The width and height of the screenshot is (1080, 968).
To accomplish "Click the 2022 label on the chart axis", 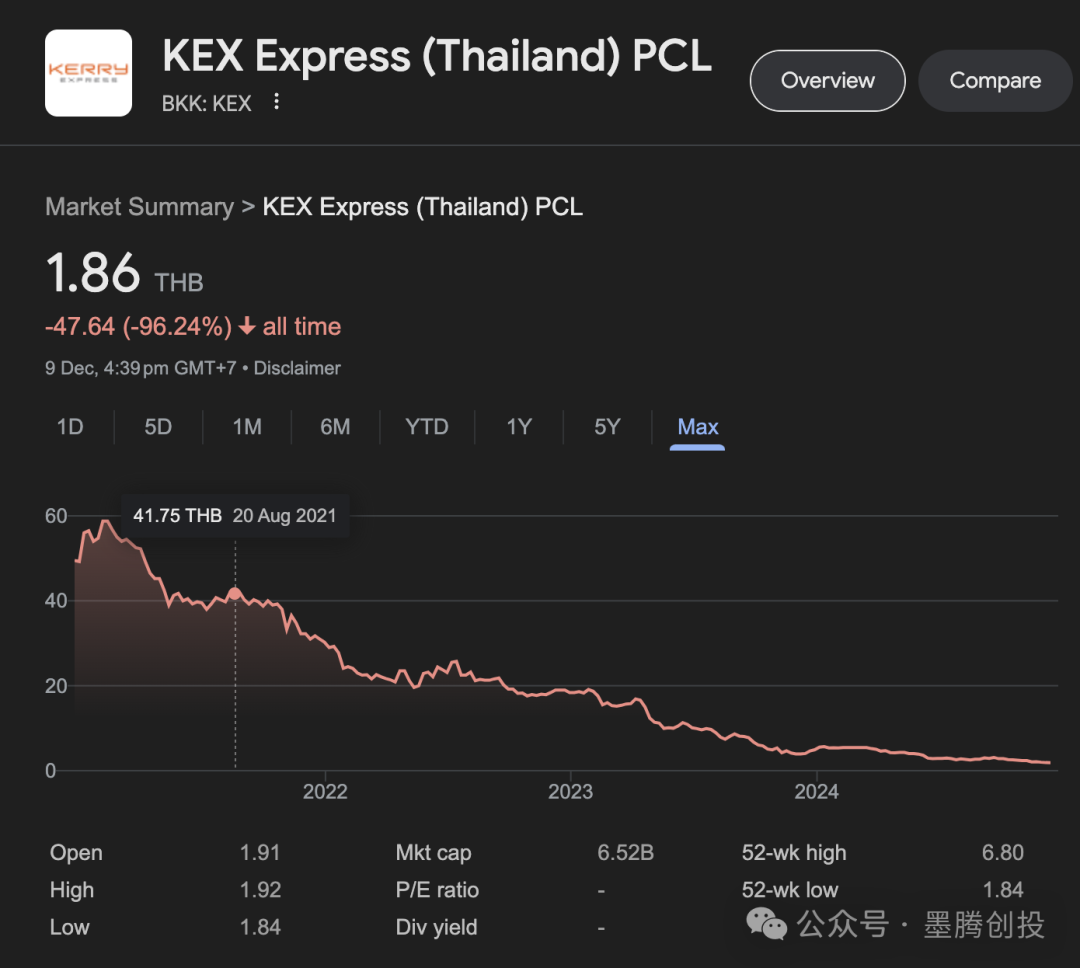I will click(325, 792).
